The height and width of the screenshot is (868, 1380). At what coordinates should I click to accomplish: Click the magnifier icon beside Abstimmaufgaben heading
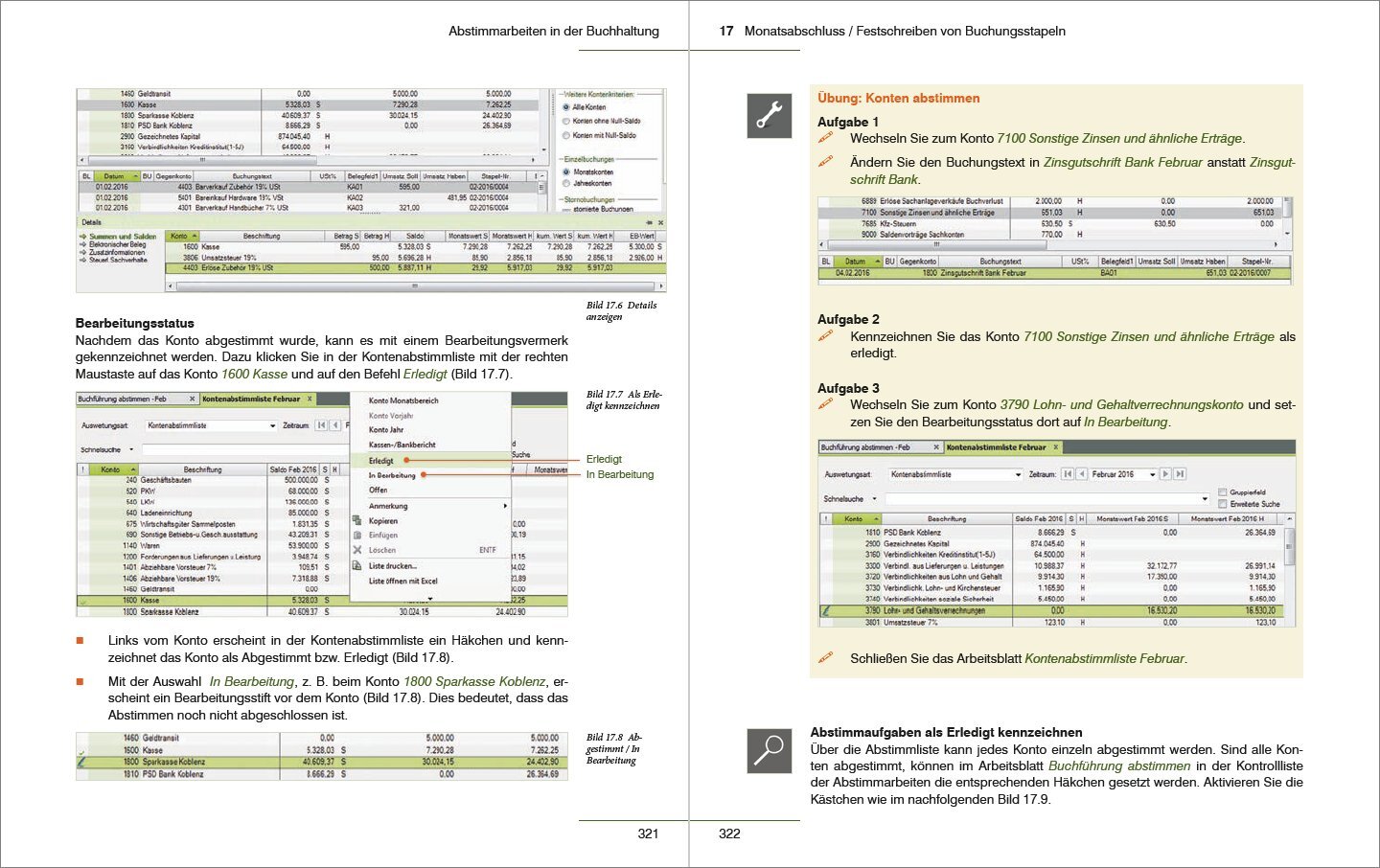[x=769, y=750]
